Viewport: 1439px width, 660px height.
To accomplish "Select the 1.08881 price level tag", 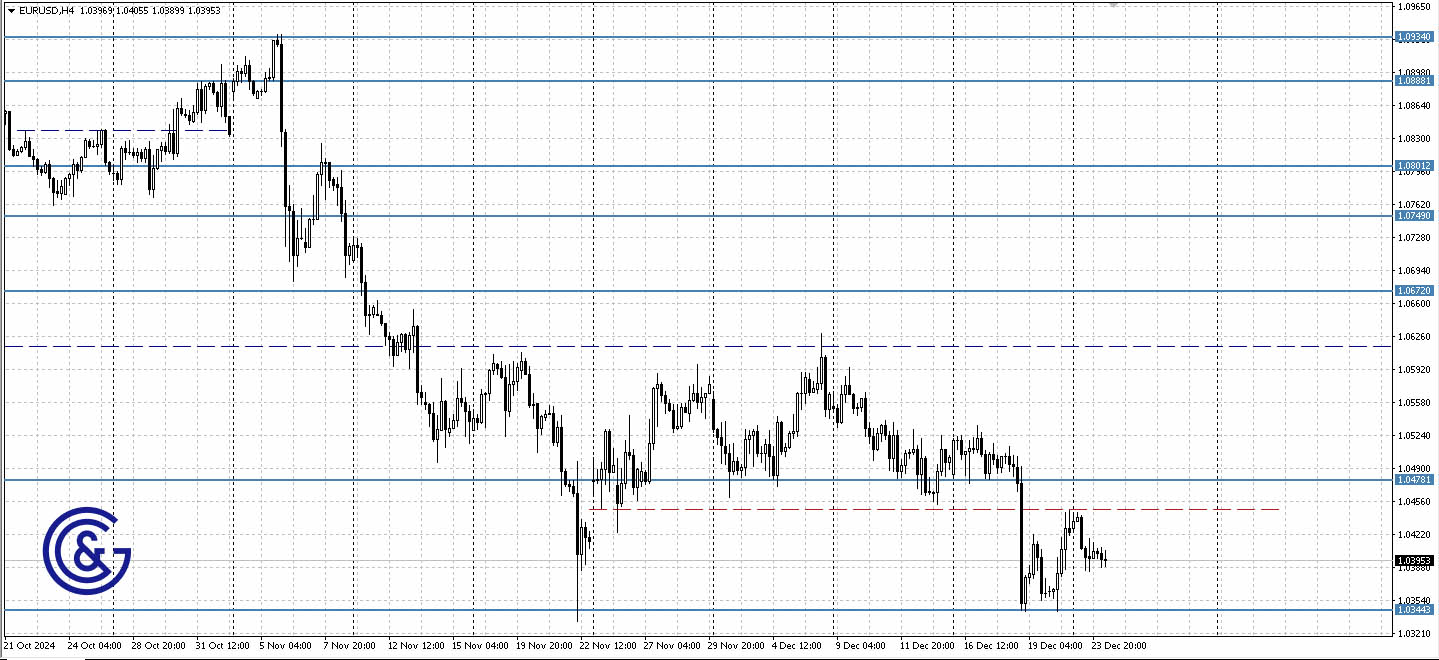I will click(x=1414, y=81).
